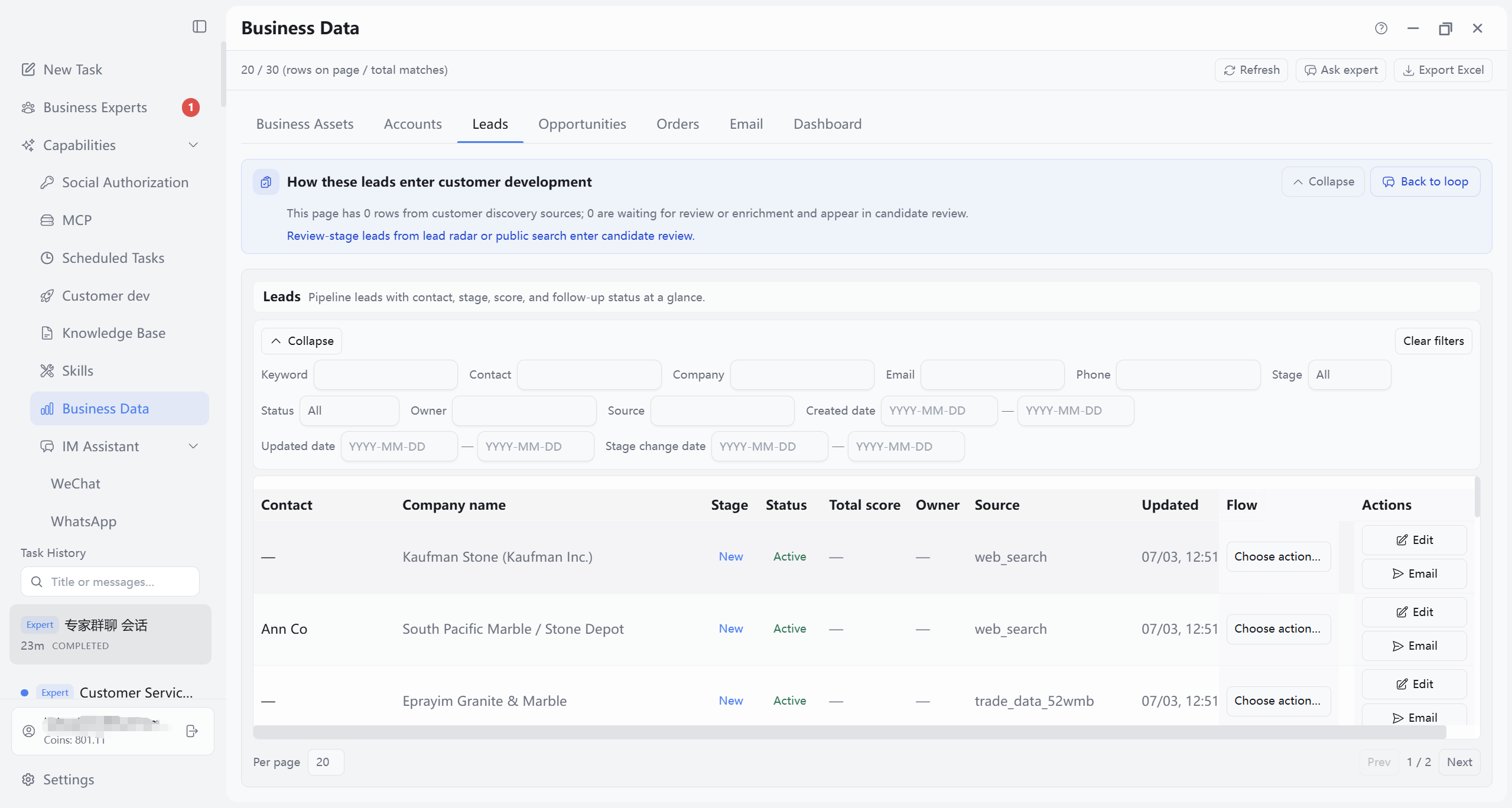The width and height of the screenshot is (1512, 808).
Task: Open Skills
Action: [x=77, y=371]
